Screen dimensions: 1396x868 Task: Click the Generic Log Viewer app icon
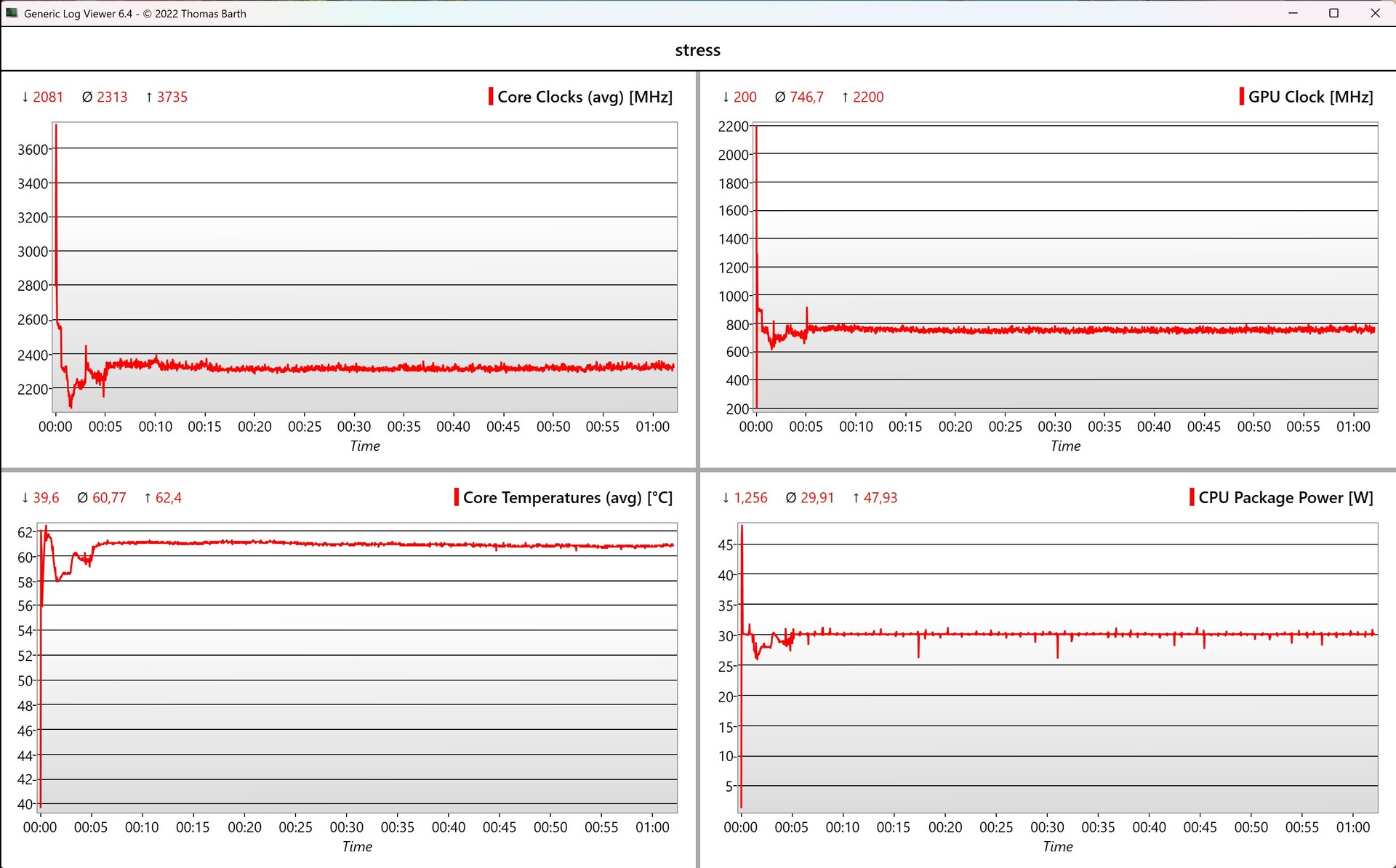click(12, 13)
